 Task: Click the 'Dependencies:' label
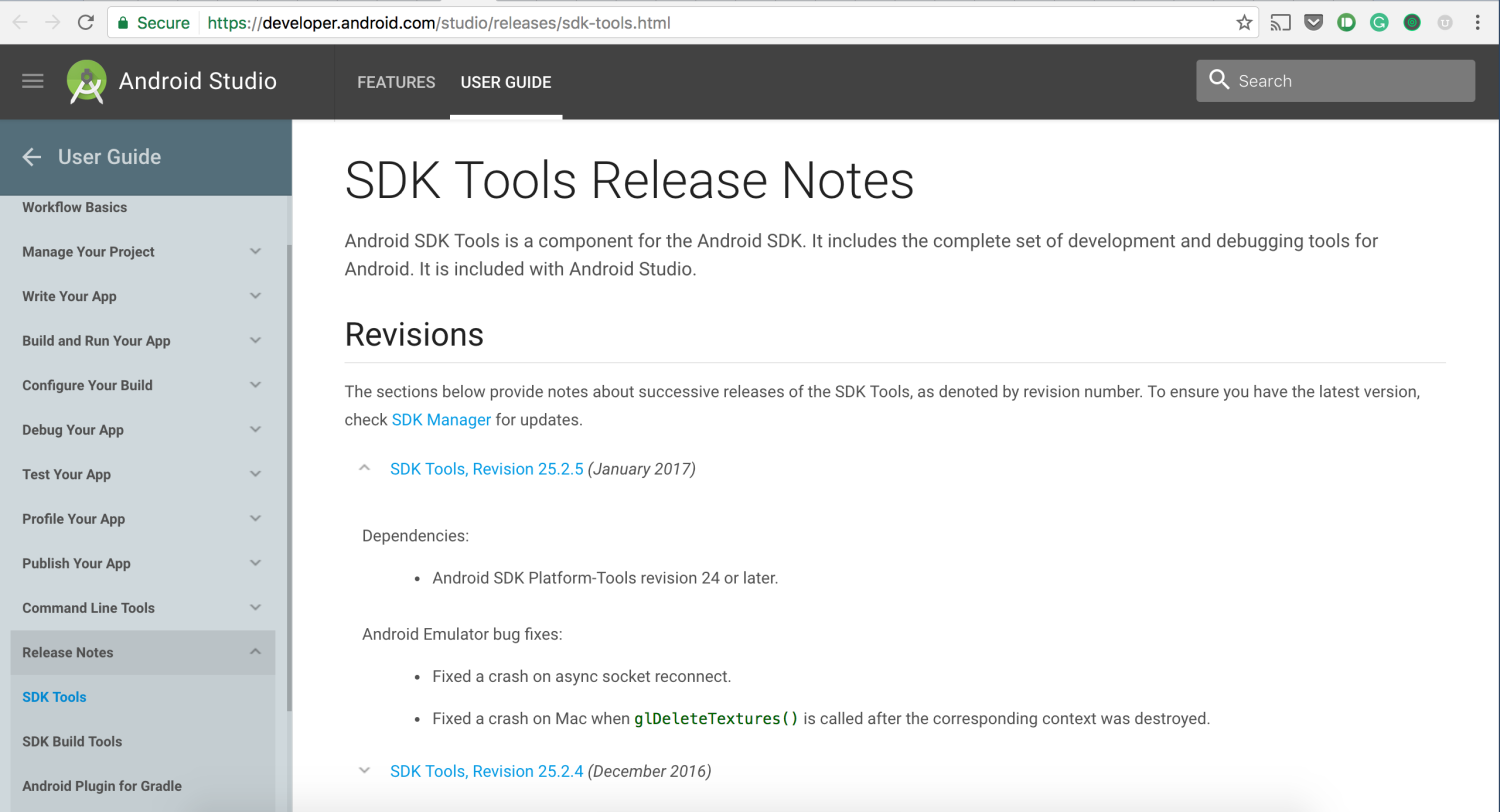click(415, 536)
